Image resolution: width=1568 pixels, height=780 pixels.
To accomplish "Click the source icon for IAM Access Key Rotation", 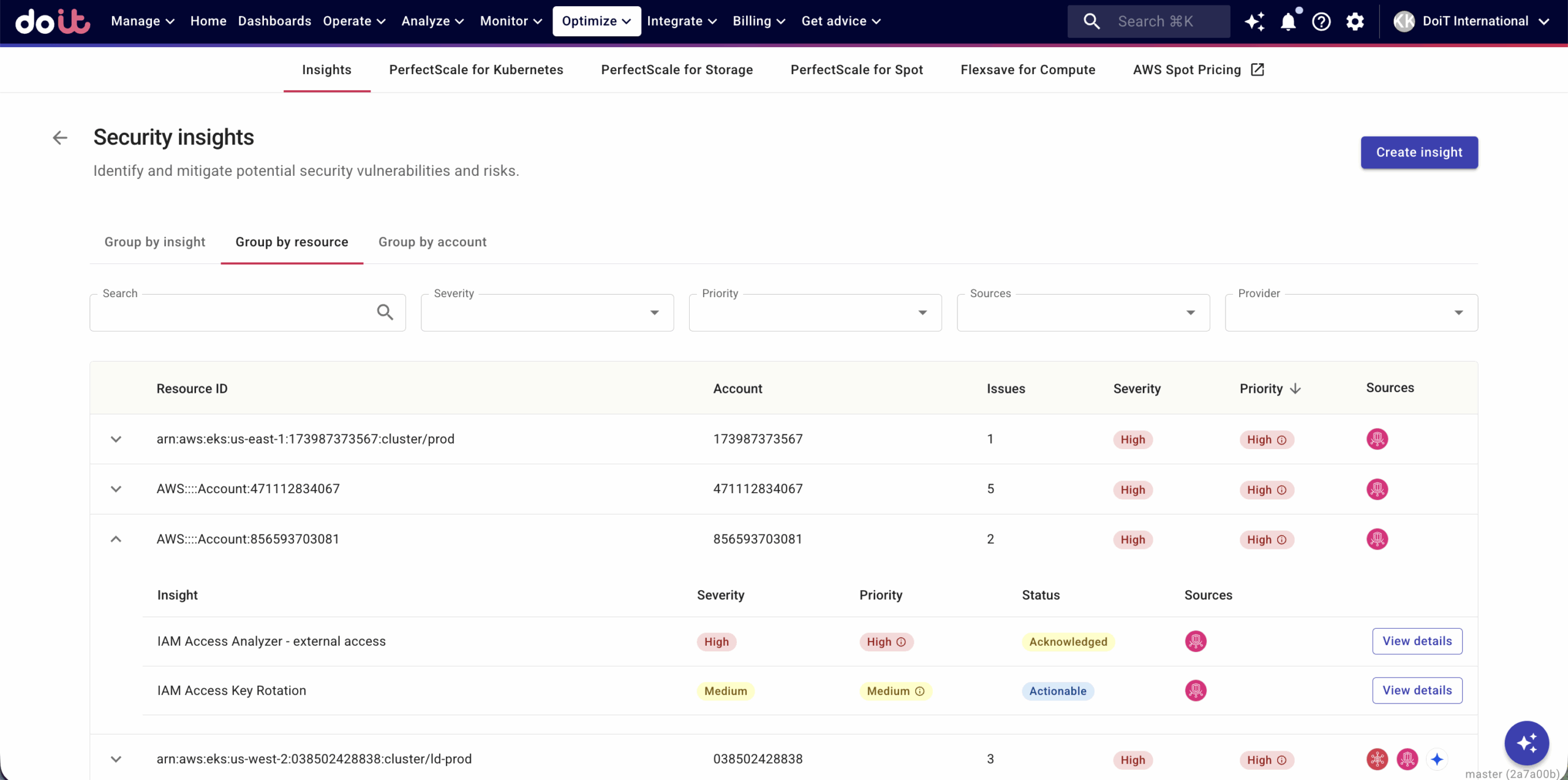I will pyautogui.click(x=1196, y=691).
